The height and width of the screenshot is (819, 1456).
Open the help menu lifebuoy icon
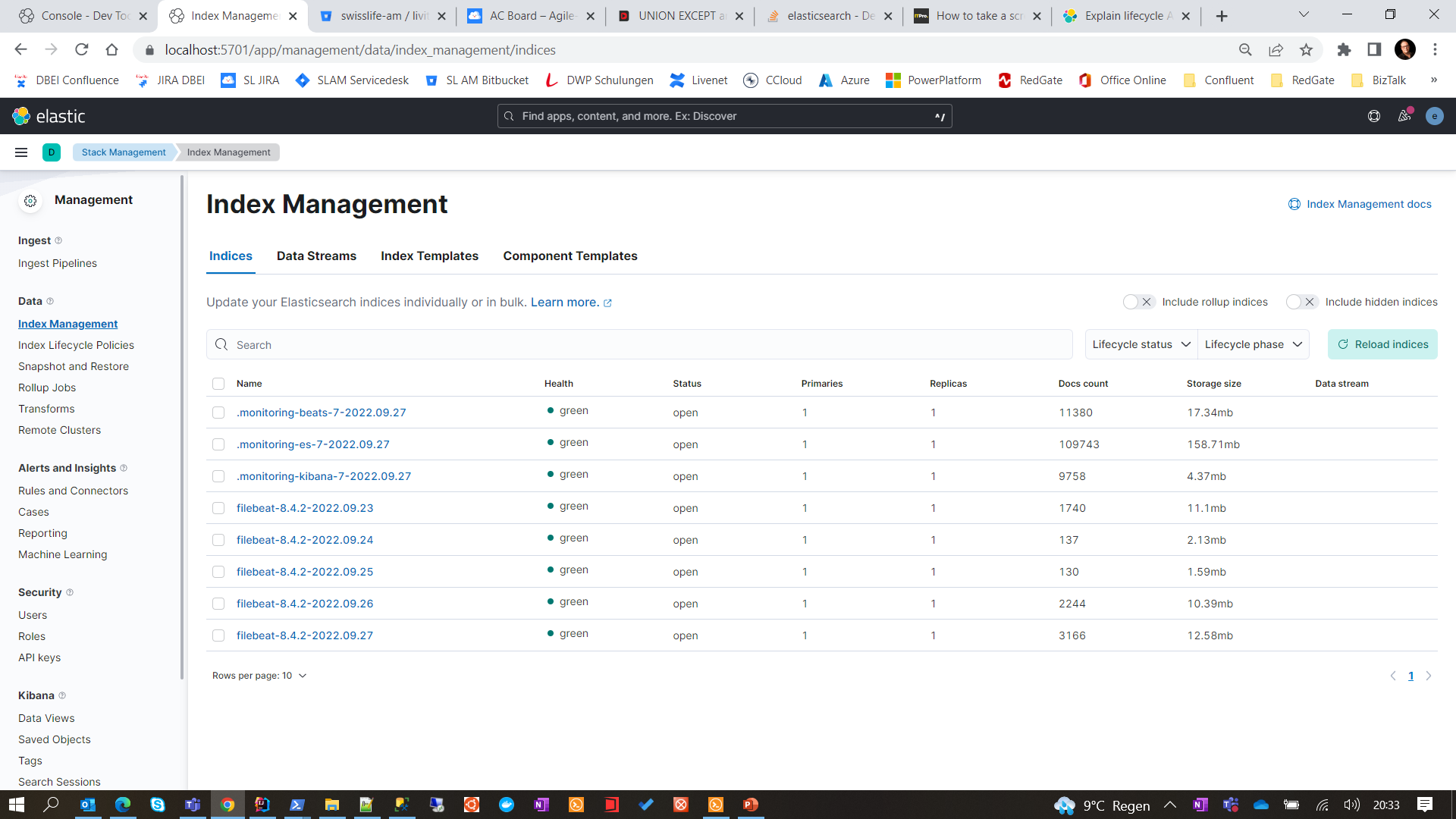[x=1373, y=116]
